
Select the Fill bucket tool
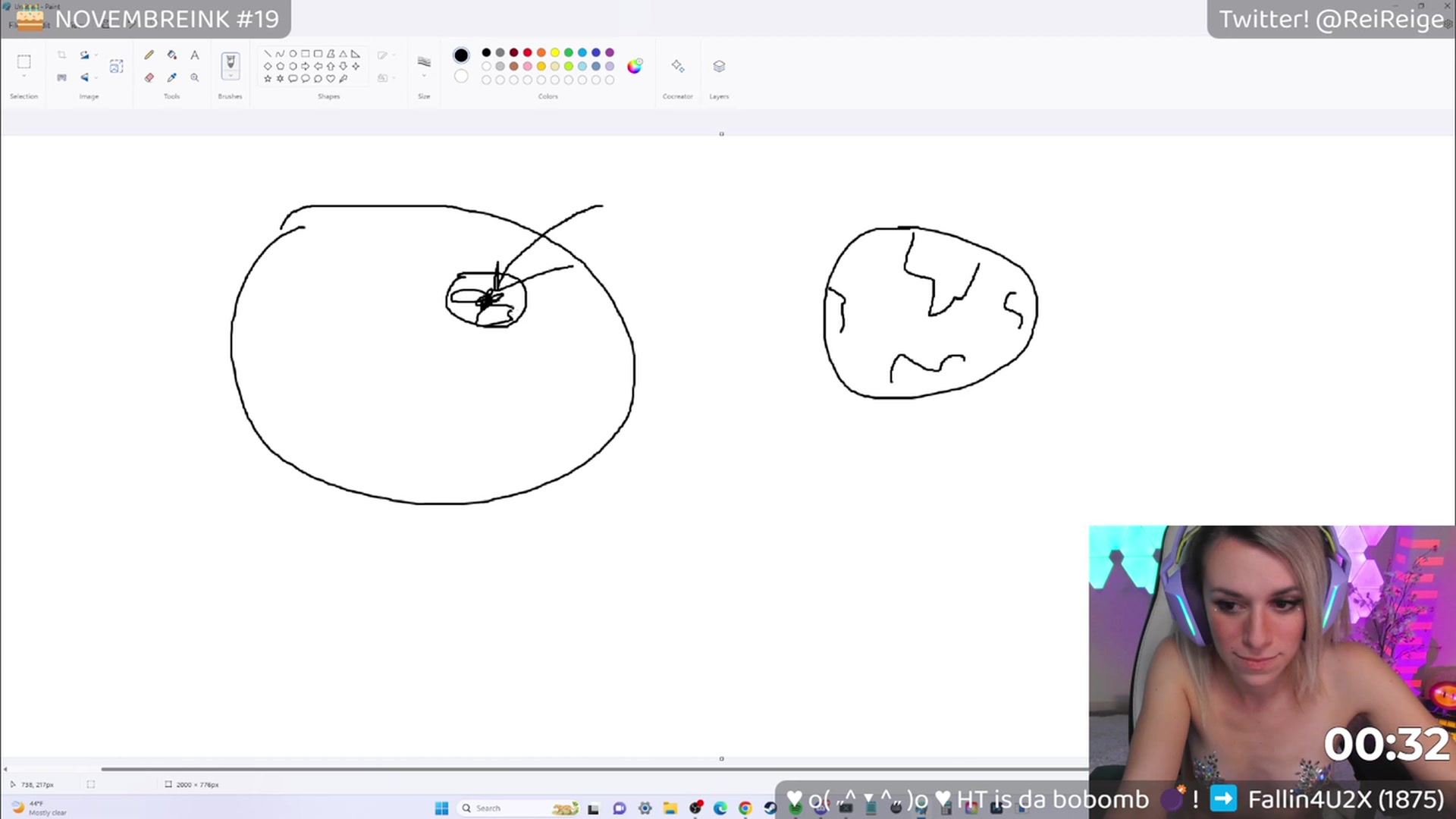point(172,55)
